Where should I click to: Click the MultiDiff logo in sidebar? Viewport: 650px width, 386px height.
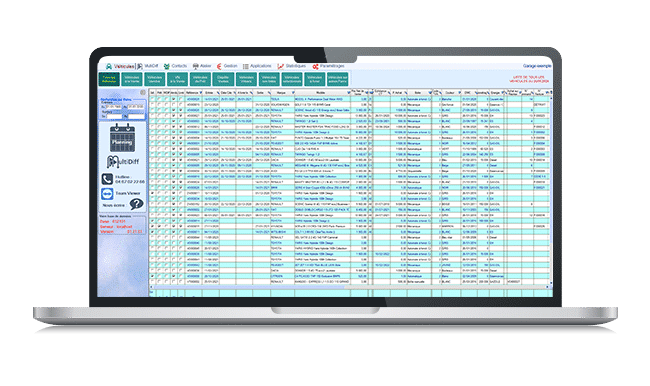123,162
